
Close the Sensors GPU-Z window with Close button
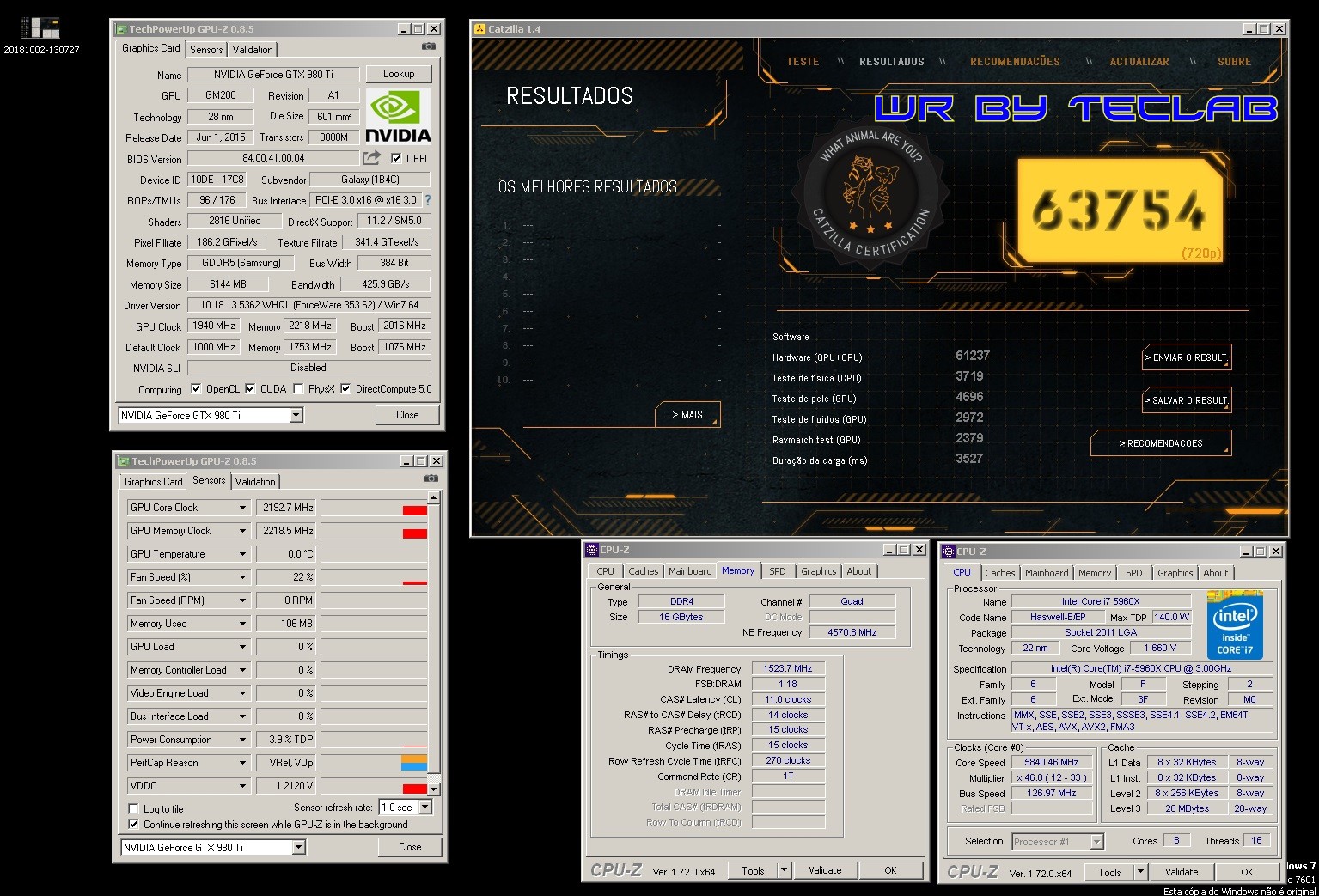point(410,847)
